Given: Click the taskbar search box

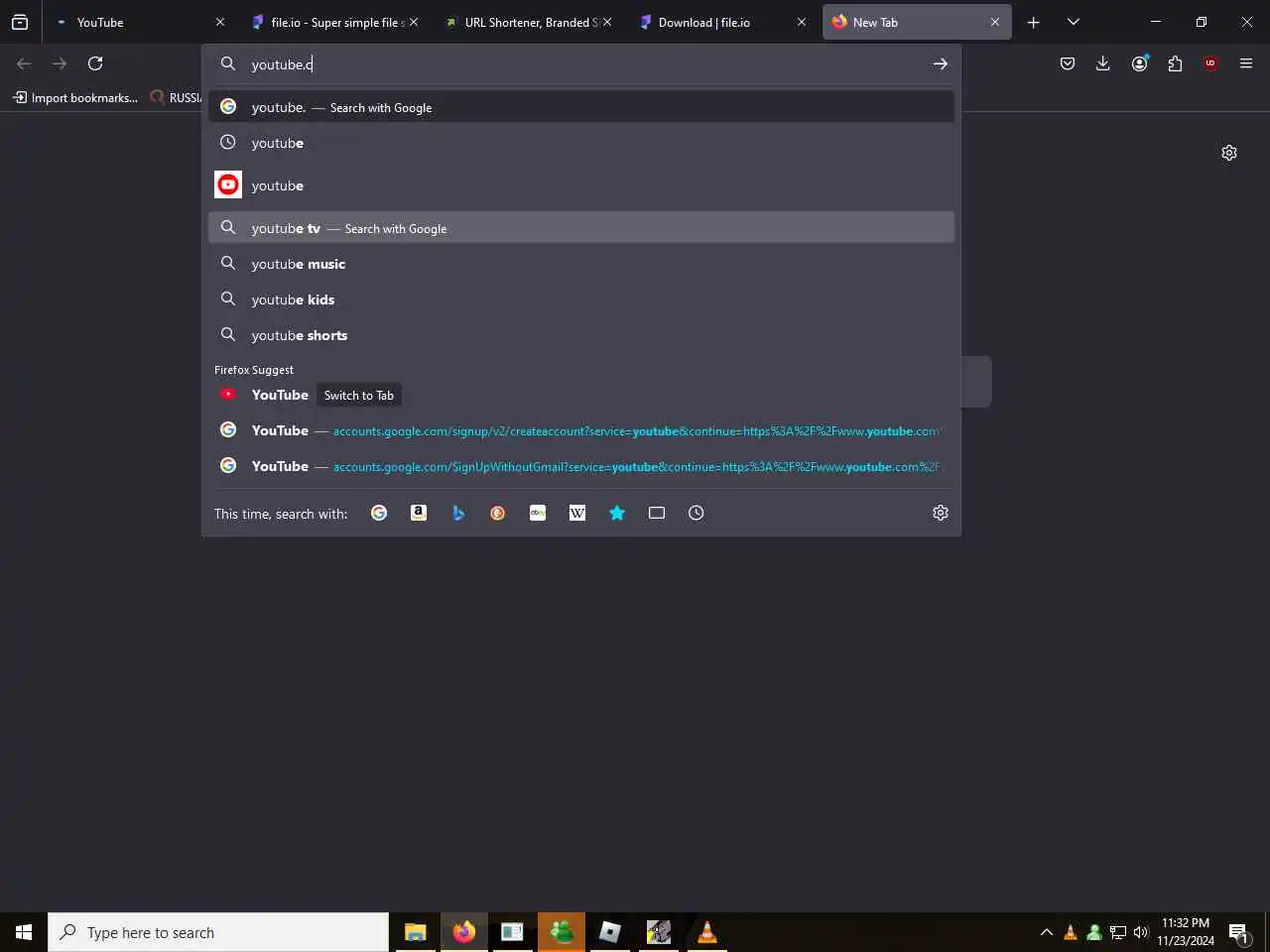Looking at the screenshot, I should pyautogui.click(x=218, y=932).
